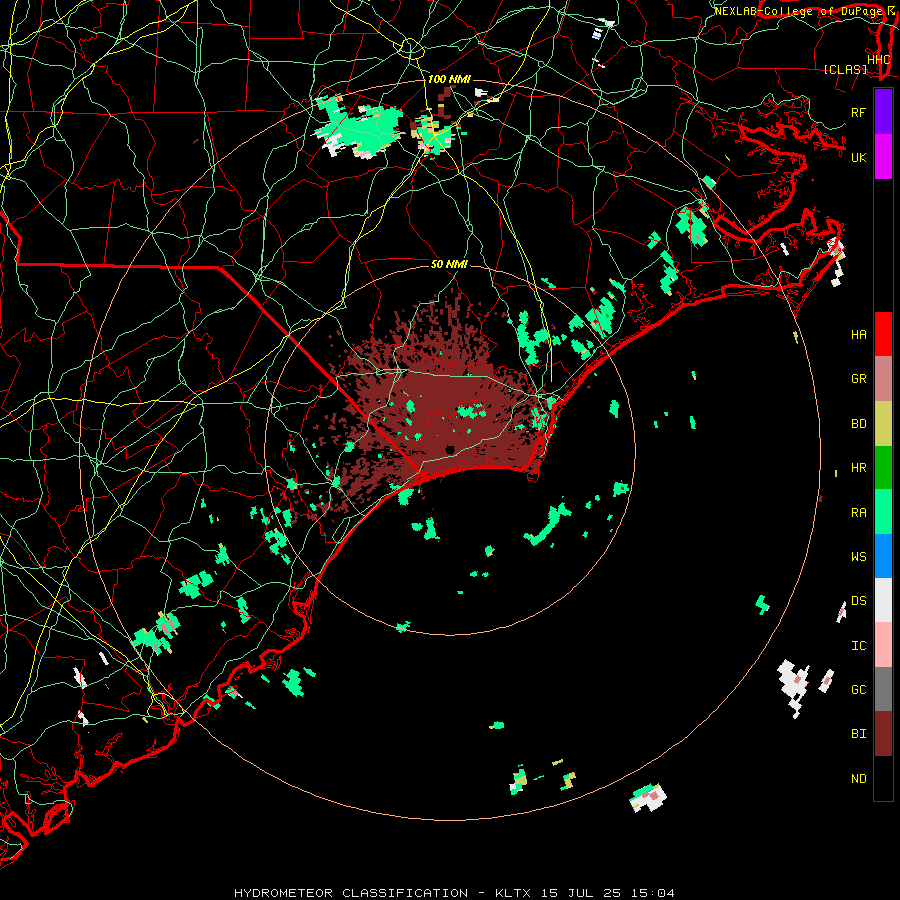Pick the dark green HR heavy rain swatch
The image size is (900, 900).
click(883, 468)
